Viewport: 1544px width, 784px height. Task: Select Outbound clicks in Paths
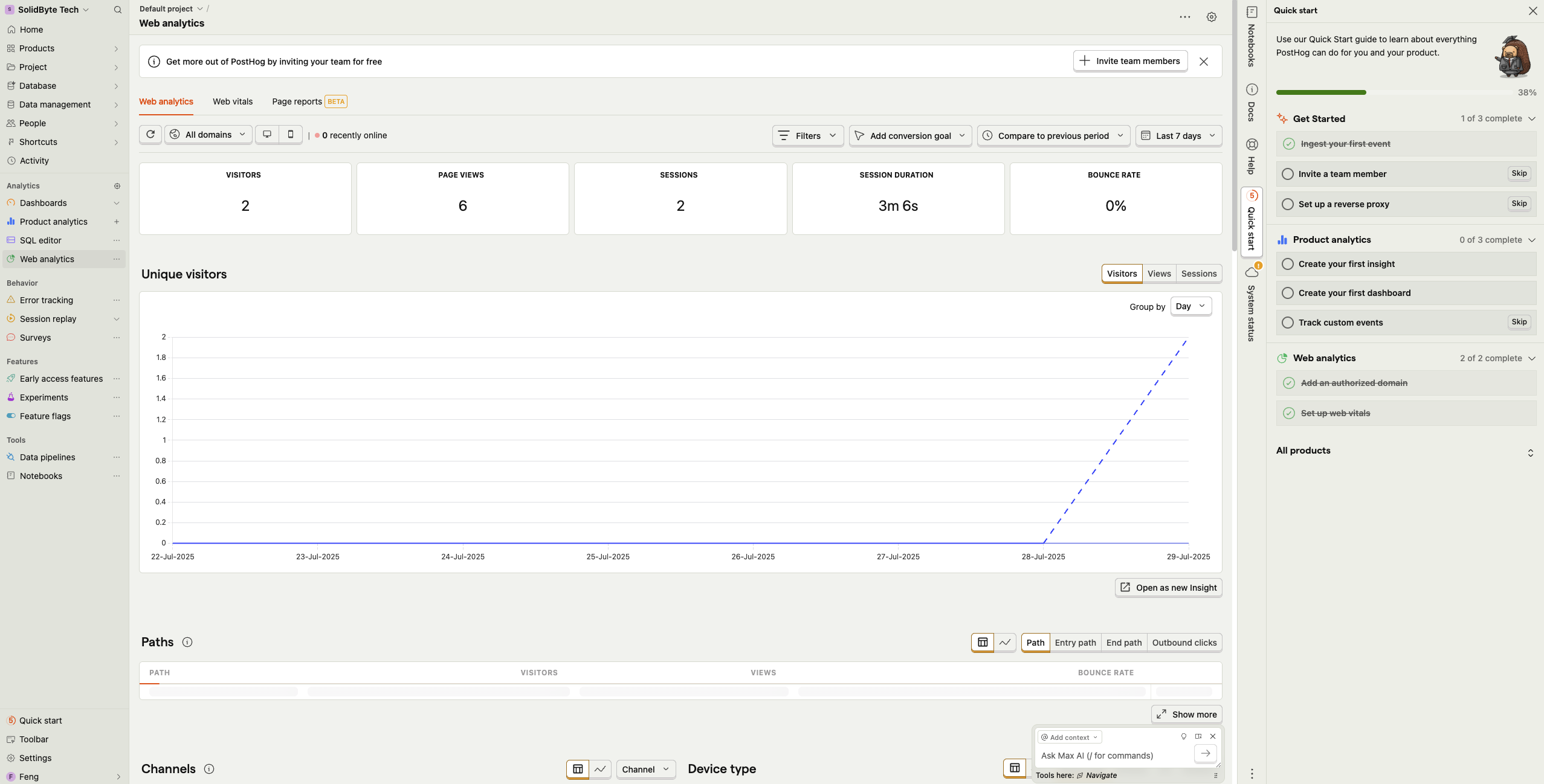[x=1184, y=643]
